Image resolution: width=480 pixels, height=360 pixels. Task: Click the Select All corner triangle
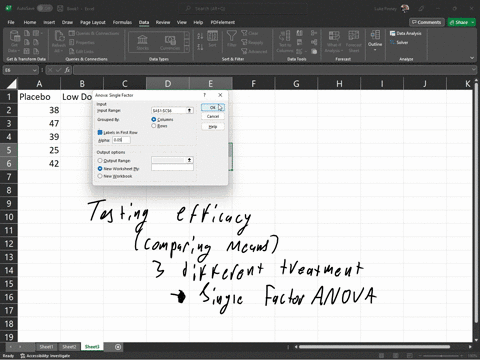[11, 83]
